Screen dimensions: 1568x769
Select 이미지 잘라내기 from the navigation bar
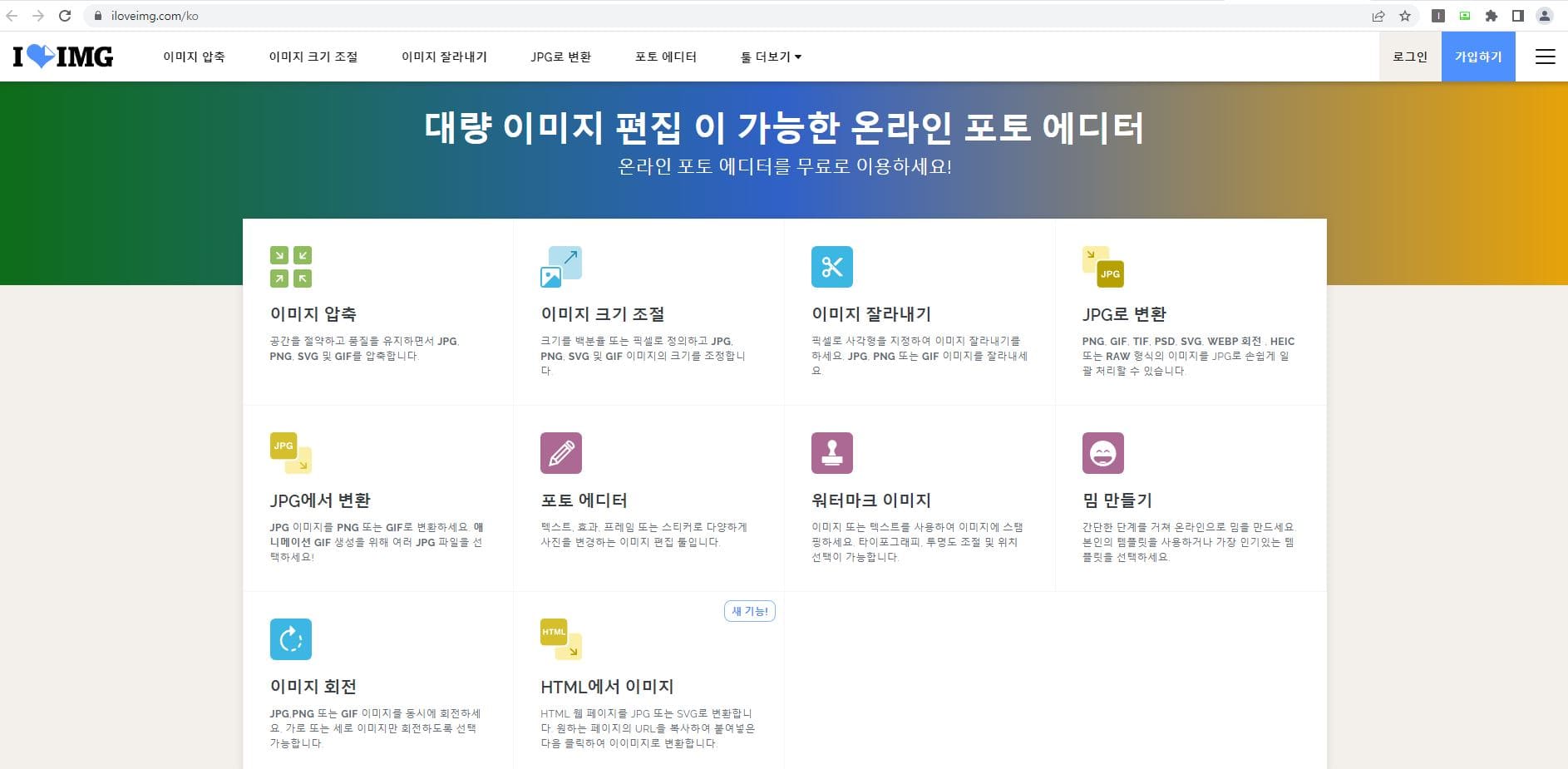click(445, 57)
